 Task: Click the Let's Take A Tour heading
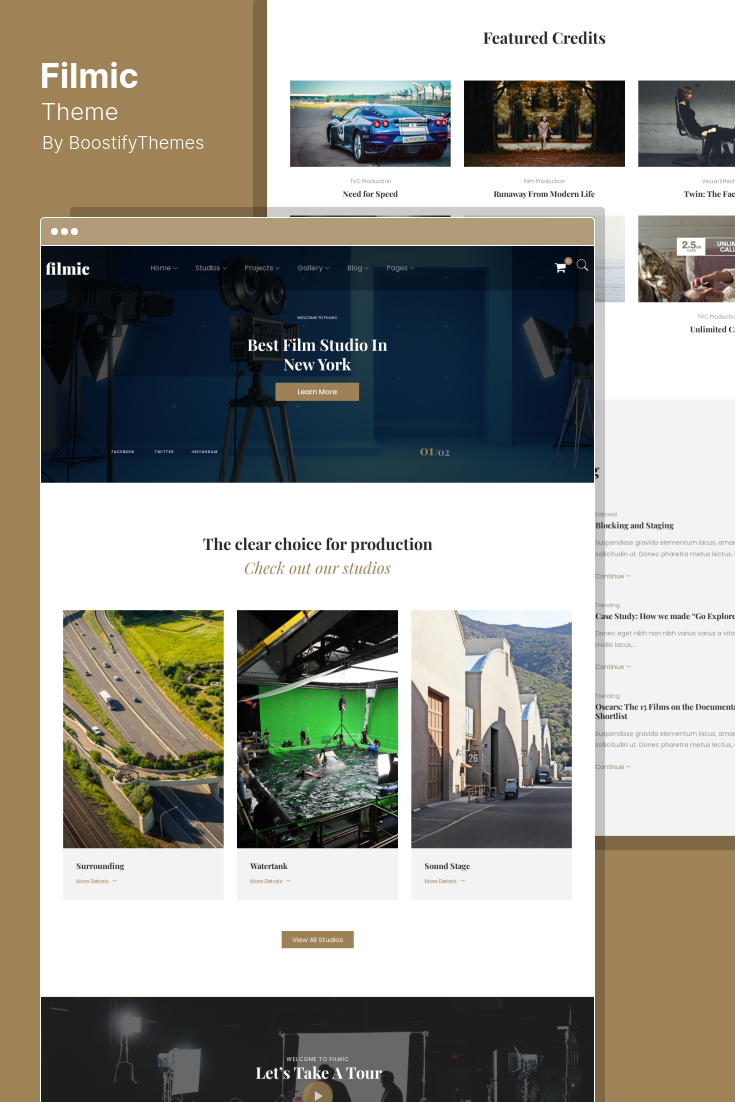click(x=318, y=1073)
